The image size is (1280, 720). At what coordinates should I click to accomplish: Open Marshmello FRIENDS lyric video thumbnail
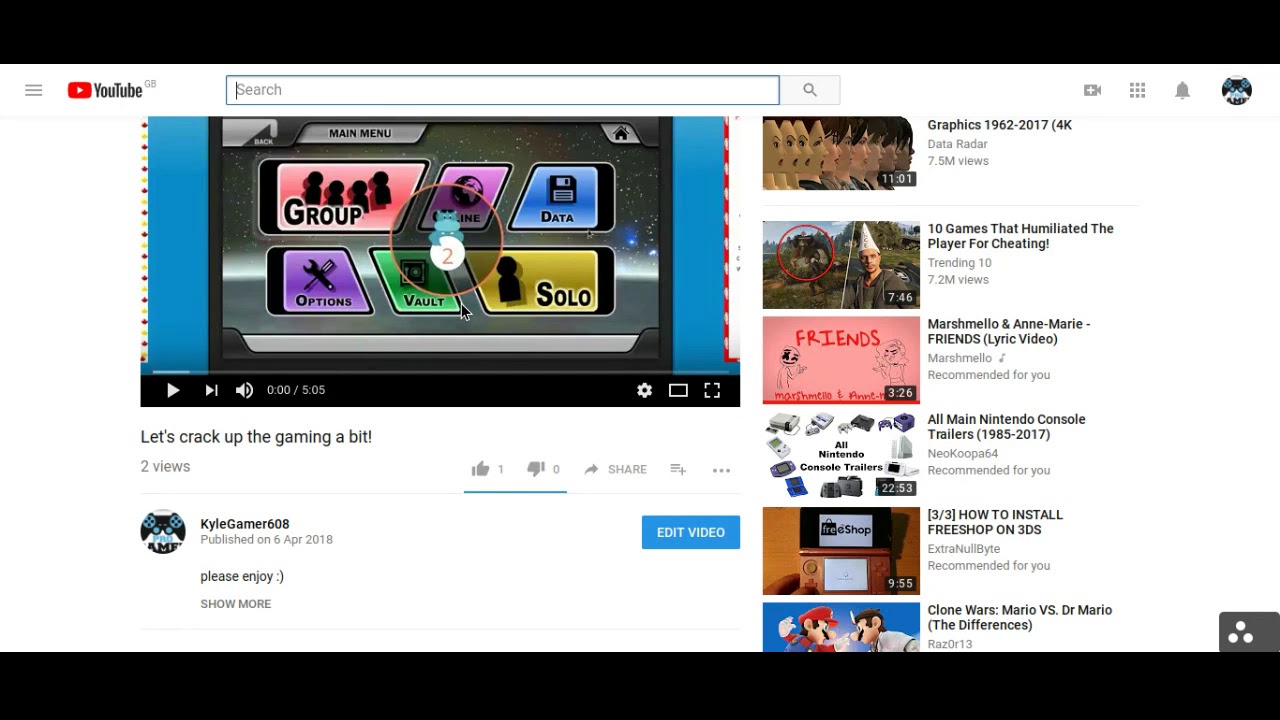[x=841, y=360]
